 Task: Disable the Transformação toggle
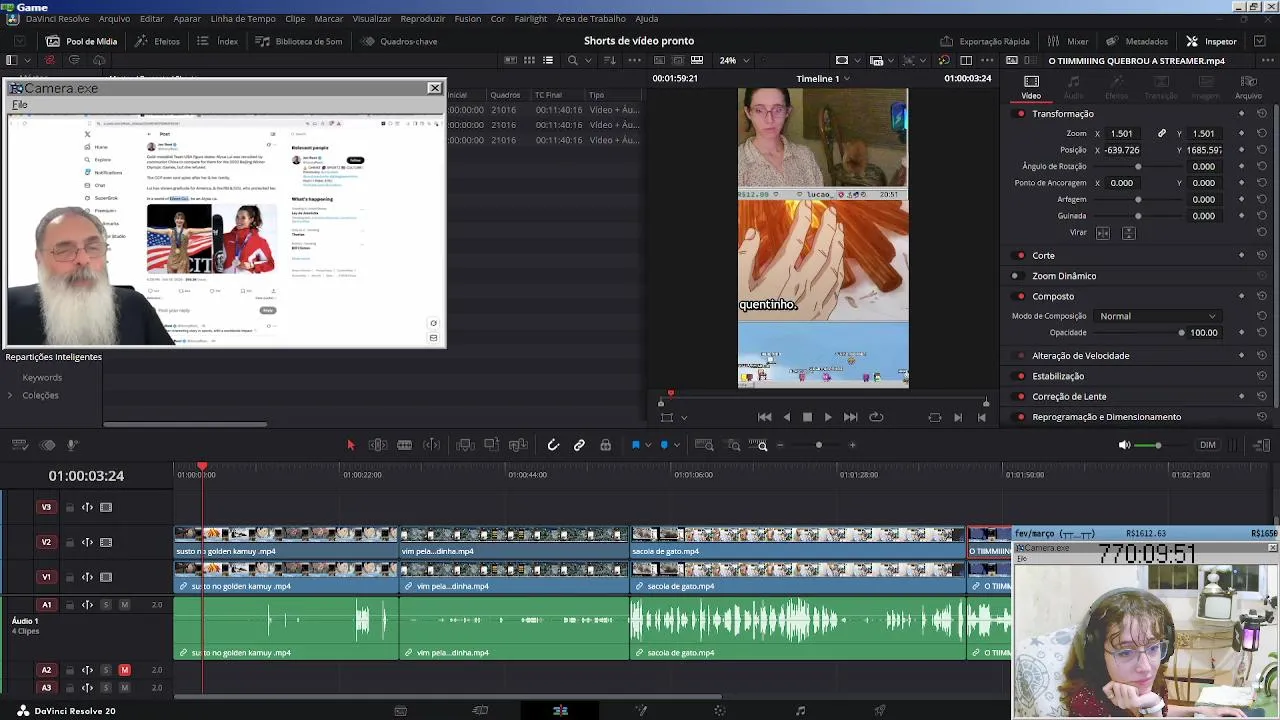pos(1020,114)
